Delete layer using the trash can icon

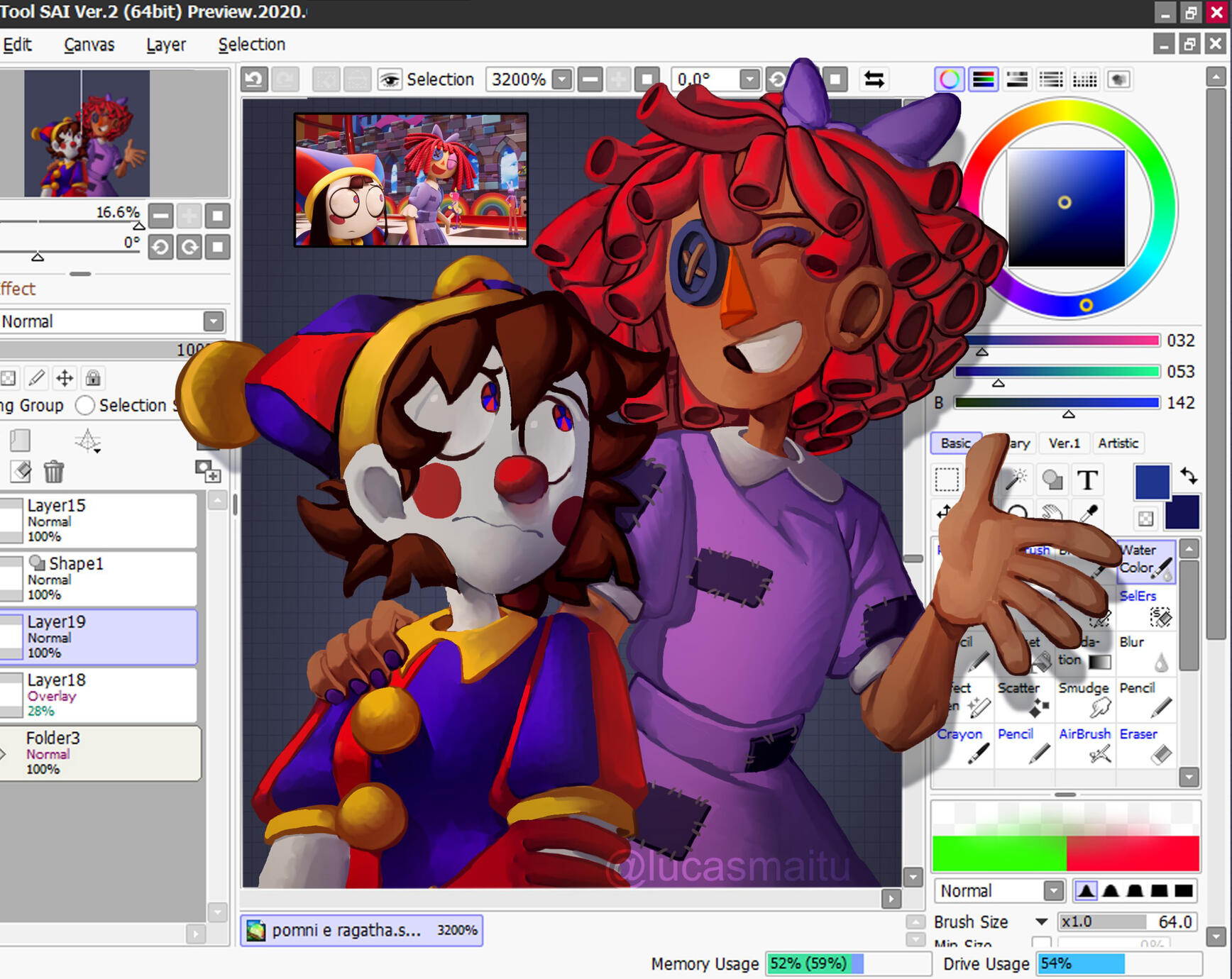point(54,471)
